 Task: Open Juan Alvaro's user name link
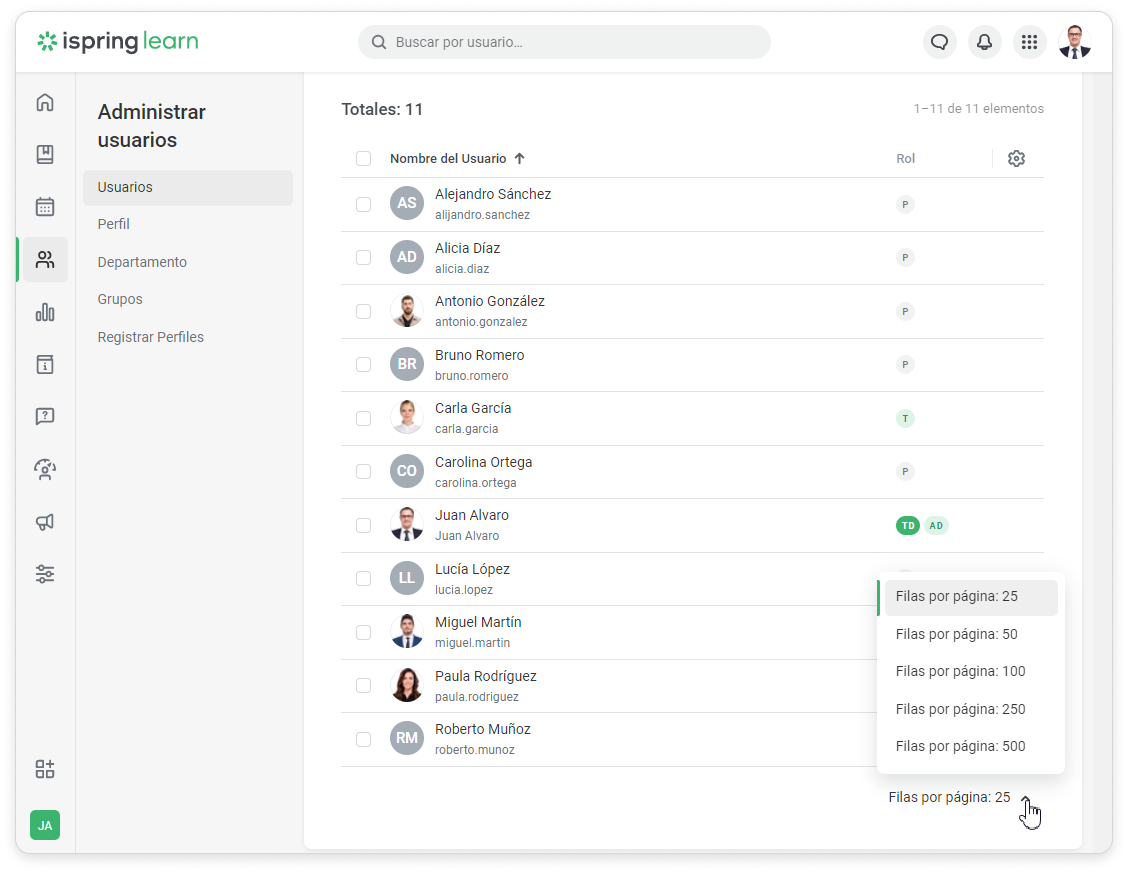pyautogui.click(x=472, y=515)
